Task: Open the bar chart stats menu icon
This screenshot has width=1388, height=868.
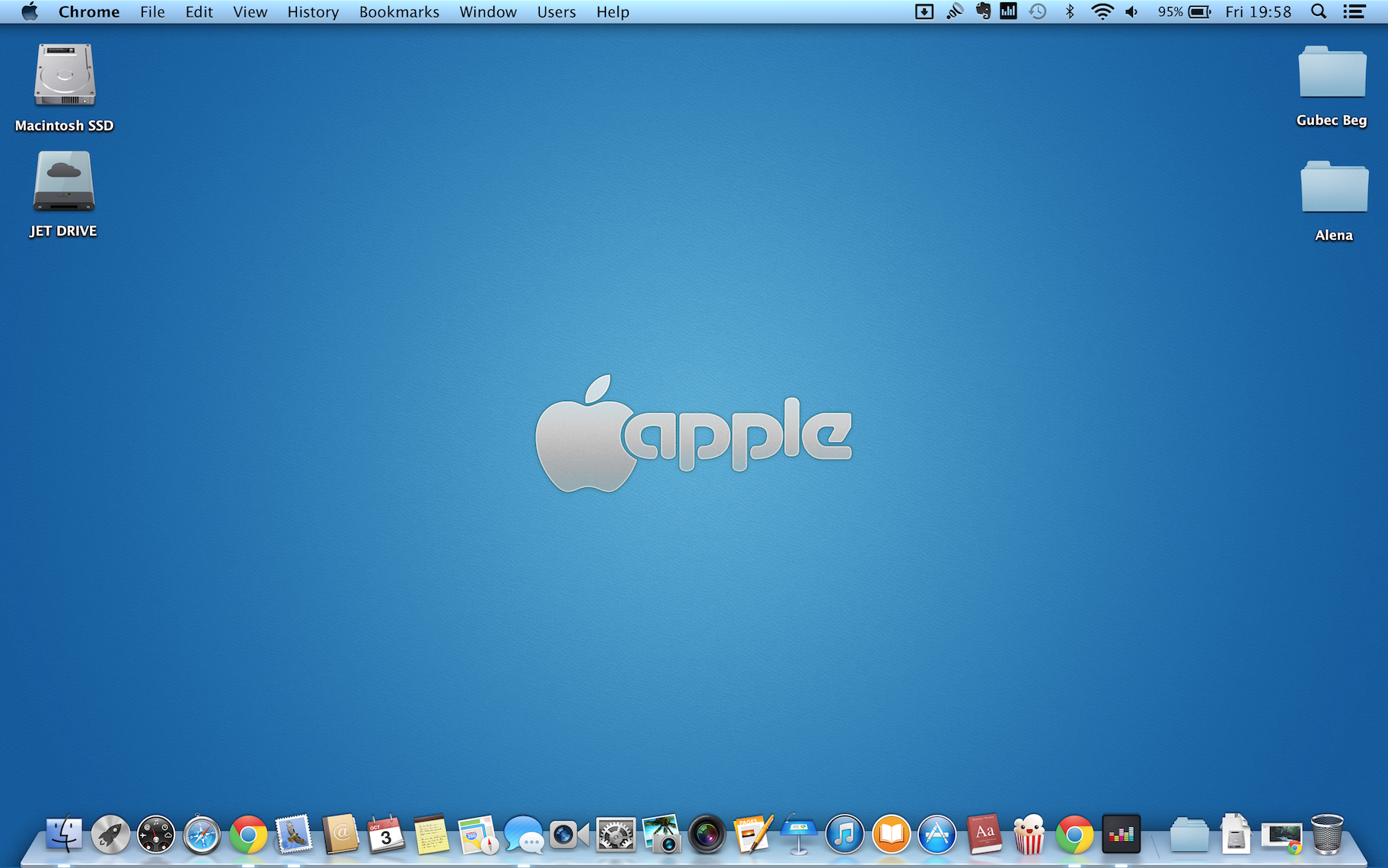Action: pos(1008,11)
